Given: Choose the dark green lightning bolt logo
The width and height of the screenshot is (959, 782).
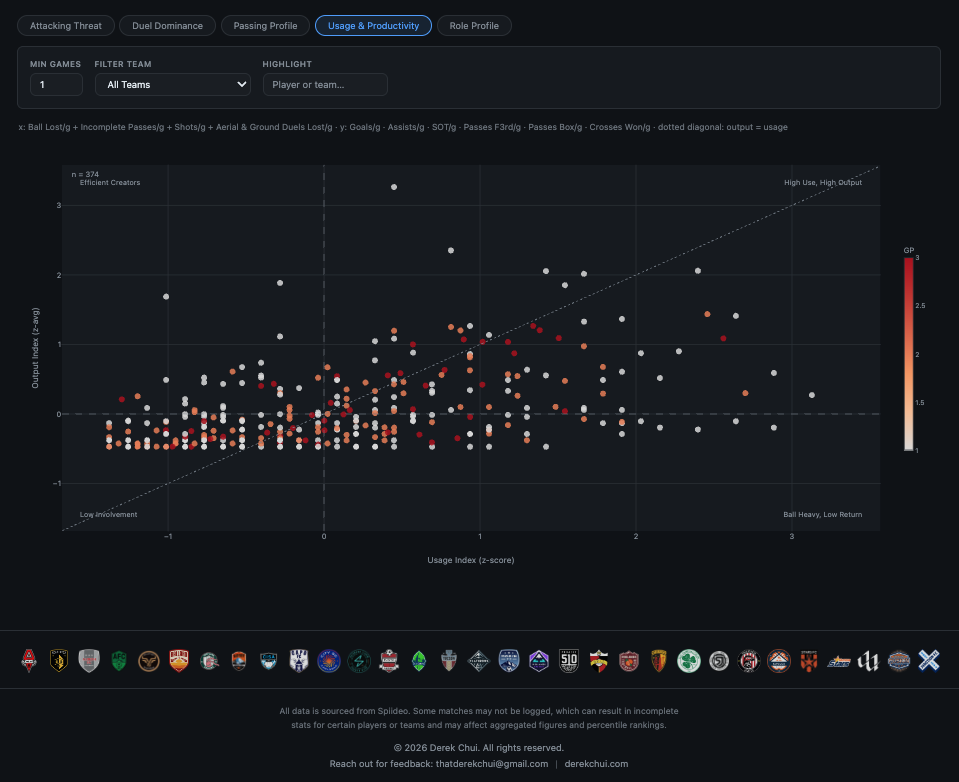Looking at the screenshot, I should coord(358,661).
